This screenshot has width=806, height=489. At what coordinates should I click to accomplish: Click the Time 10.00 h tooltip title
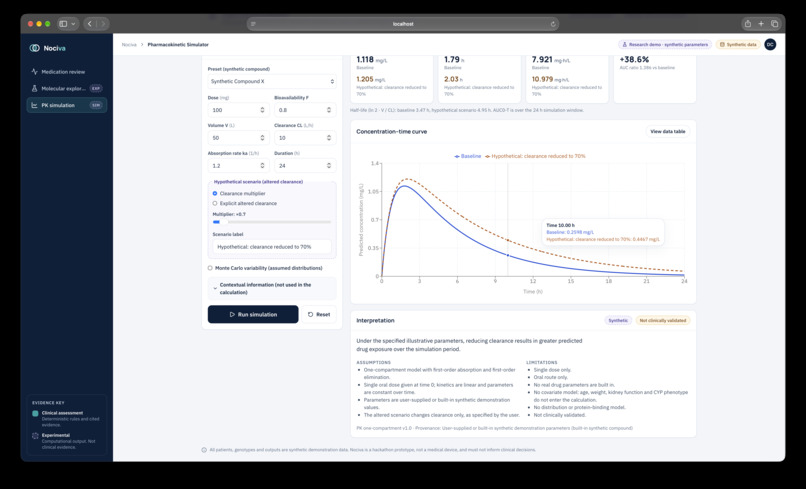coord(560,225)
